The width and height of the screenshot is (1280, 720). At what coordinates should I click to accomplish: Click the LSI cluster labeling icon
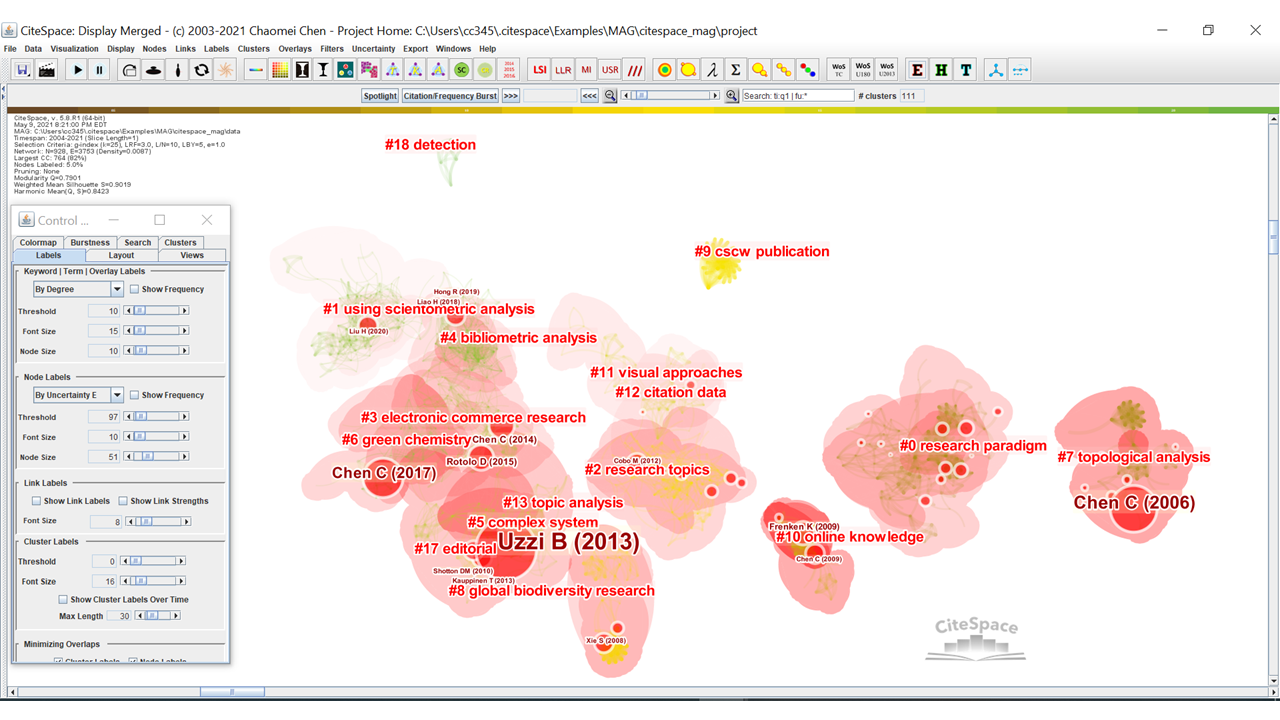click(540, 70)
